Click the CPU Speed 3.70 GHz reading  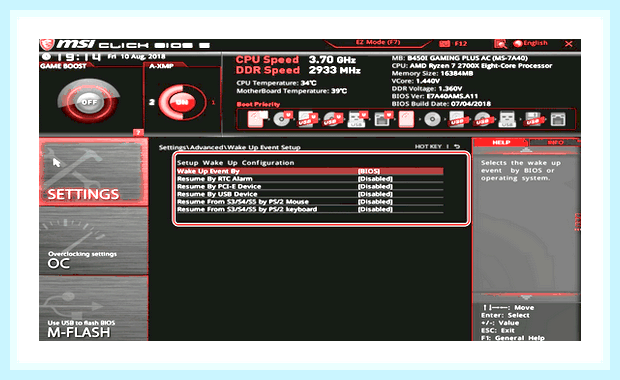click(x=295, y=60)
